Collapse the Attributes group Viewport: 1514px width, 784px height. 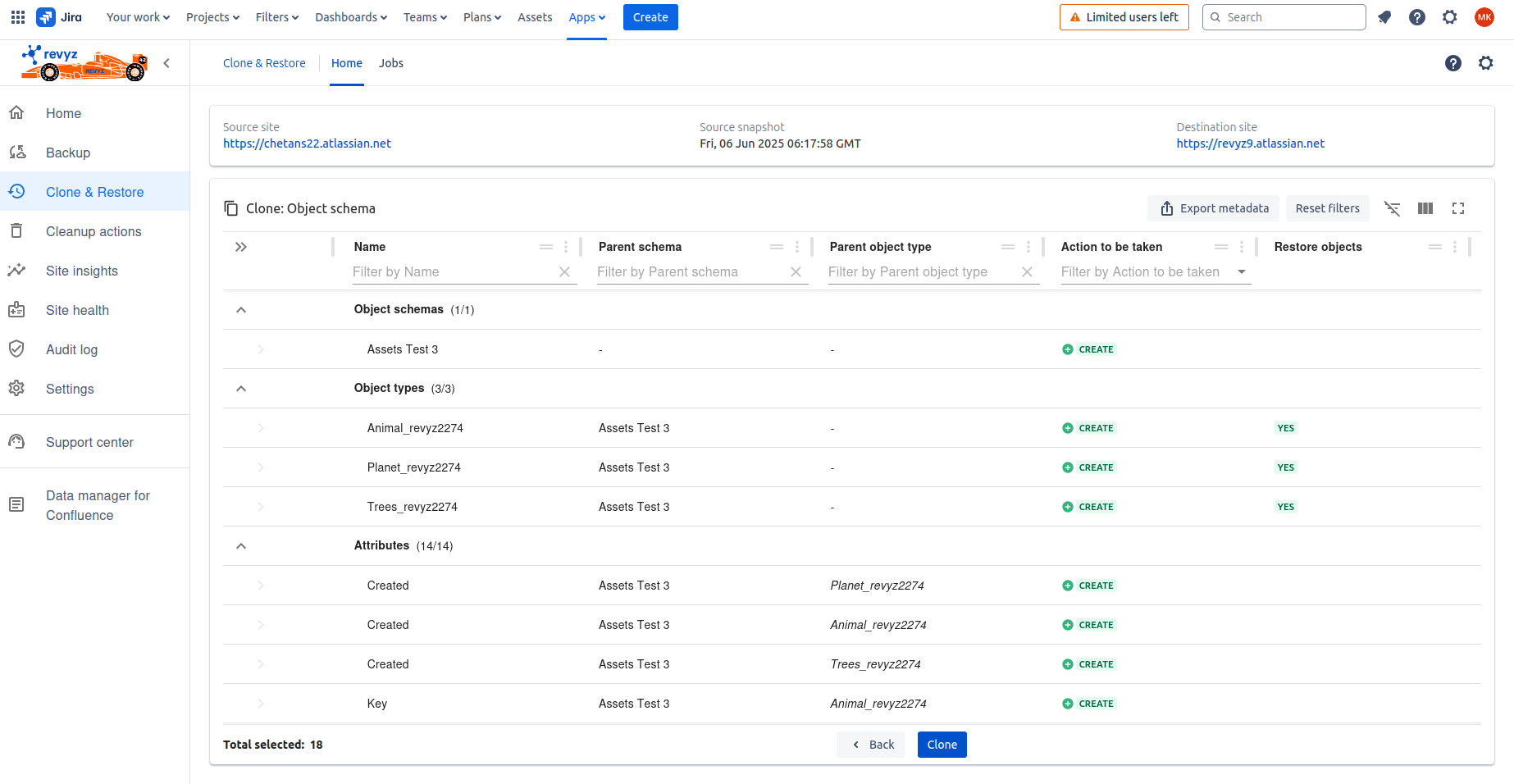coord(241,546)
